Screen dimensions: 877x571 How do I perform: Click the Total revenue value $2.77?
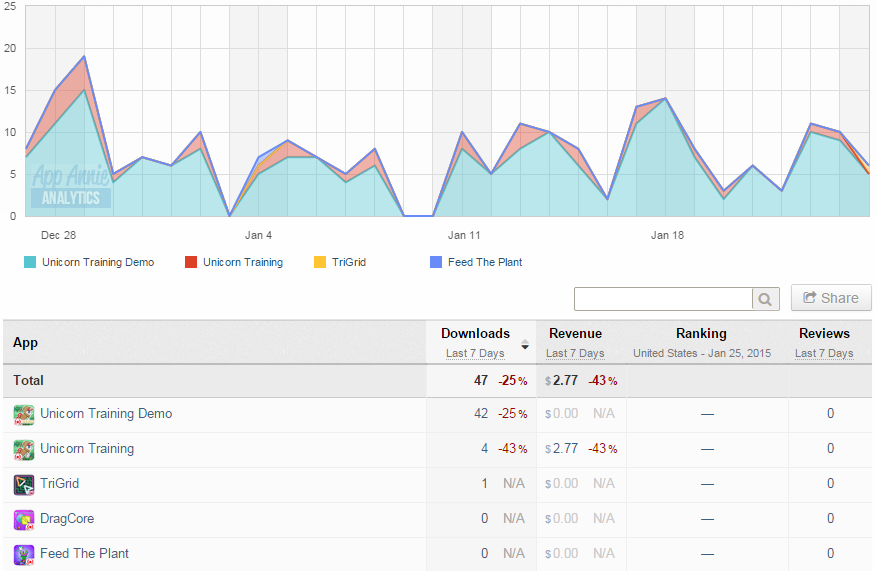tap(562, 380)
